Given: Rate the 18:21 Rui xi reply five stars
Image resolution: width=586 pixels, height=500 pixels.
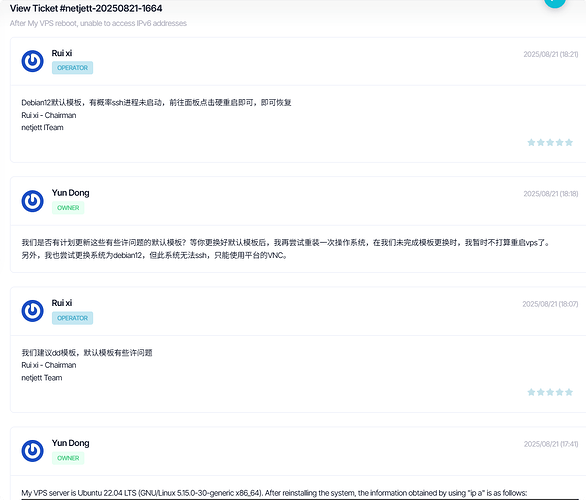Looking at the screenshot, I should coord(569,142).
